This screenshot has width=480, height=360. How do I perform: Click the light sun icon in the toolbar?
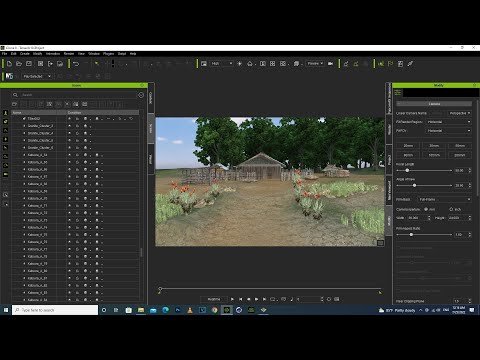[240, 63]
